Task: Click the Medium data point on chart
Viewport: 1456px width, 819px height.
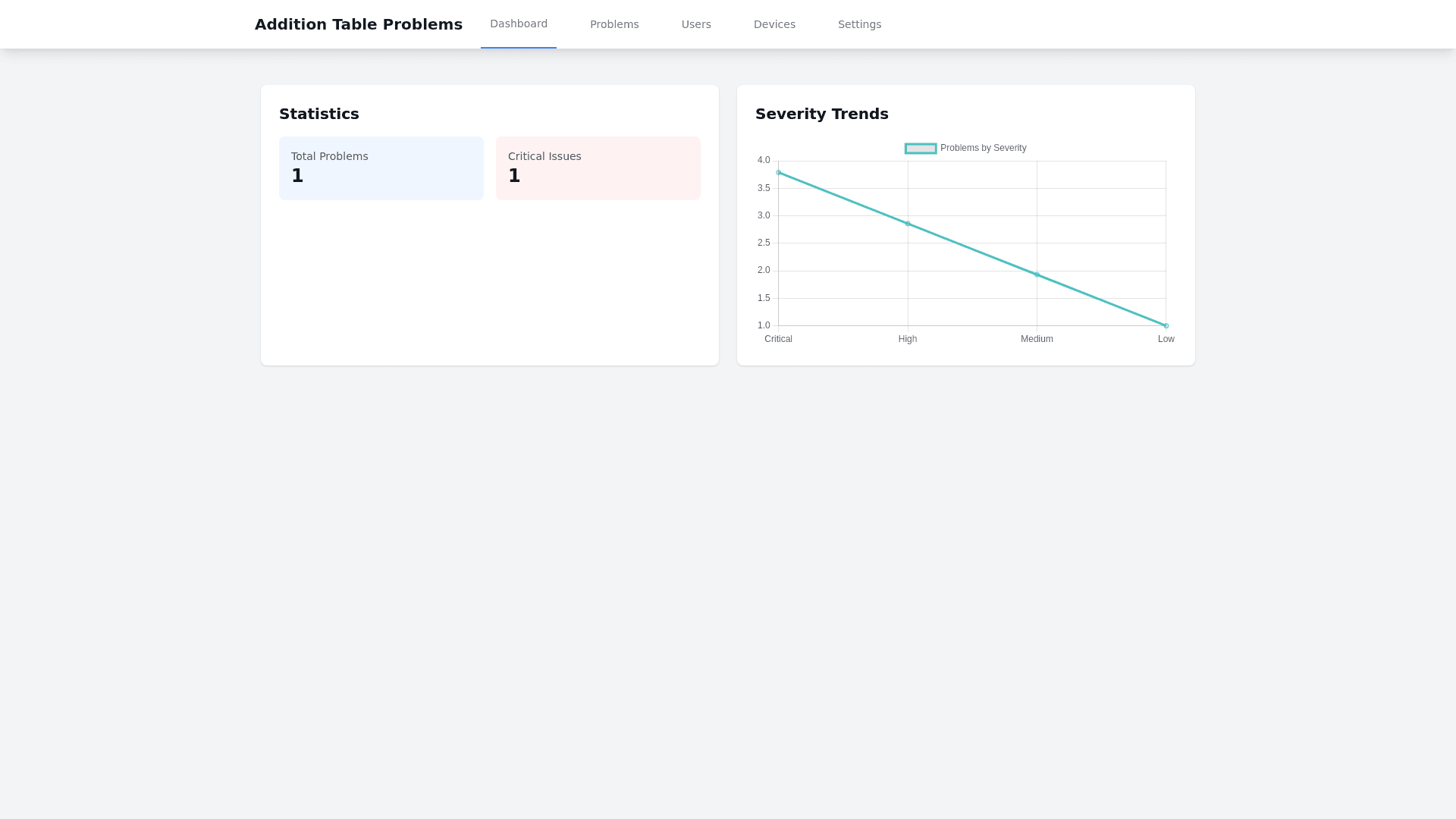Action: click(x=1037, y=275)
